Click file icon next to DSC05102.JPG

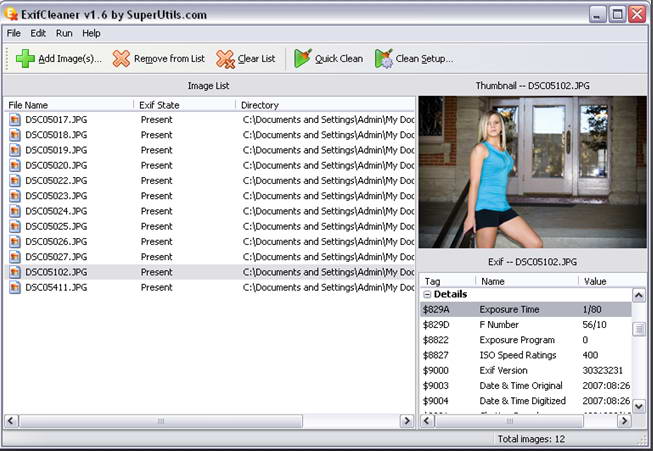tap(15, 272)
